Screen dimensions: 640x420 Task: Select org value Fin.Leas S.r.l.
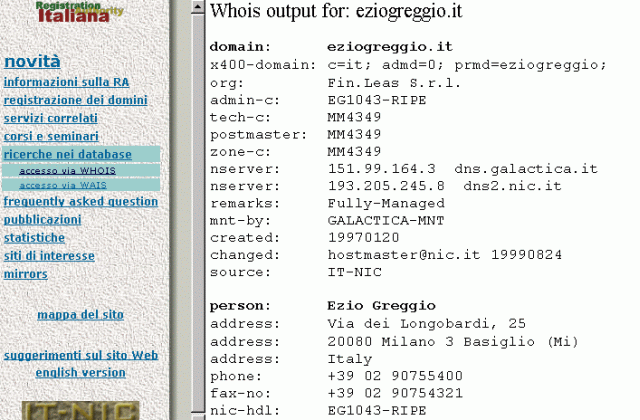pyautogui.click(x=394, y=83)
